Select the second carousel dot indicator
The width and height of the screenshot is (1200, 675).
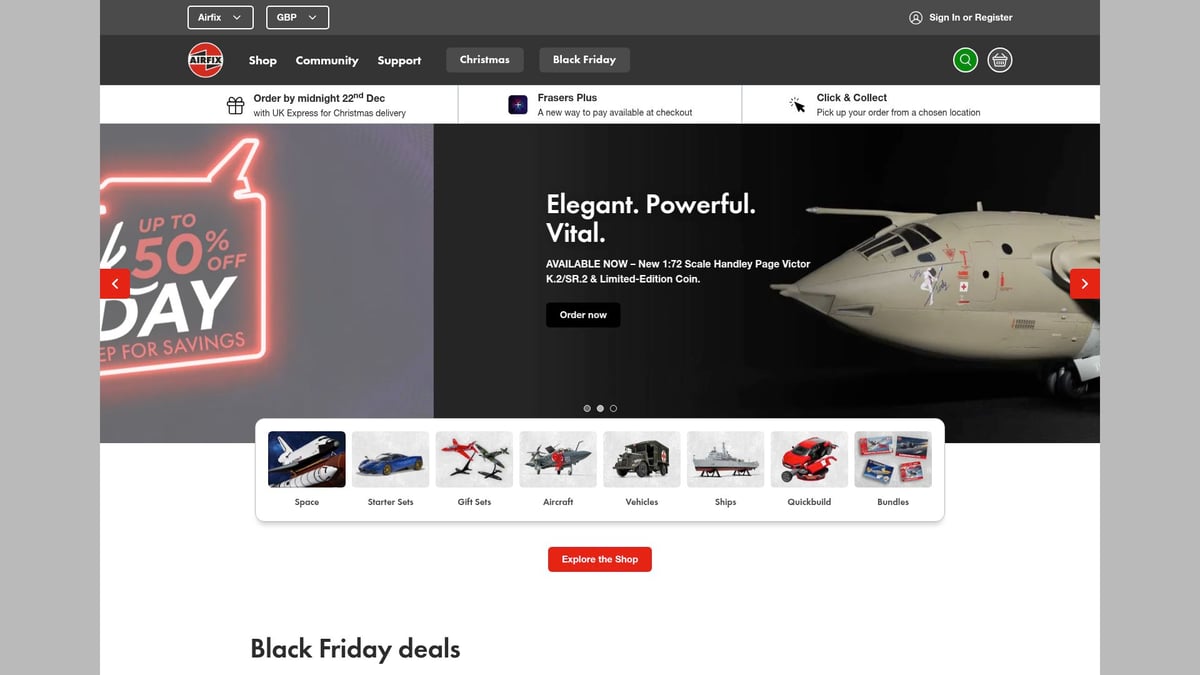600,408
